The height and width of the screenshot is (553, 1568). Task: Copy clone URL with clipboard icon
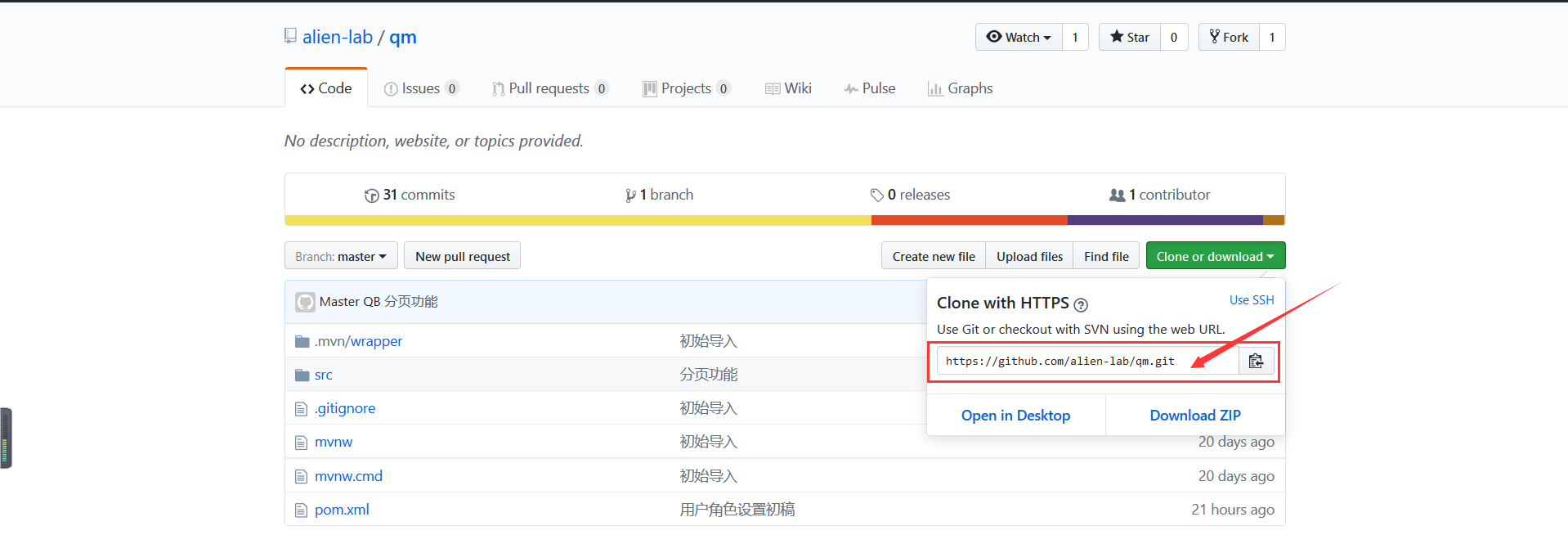pos(1257,361)
